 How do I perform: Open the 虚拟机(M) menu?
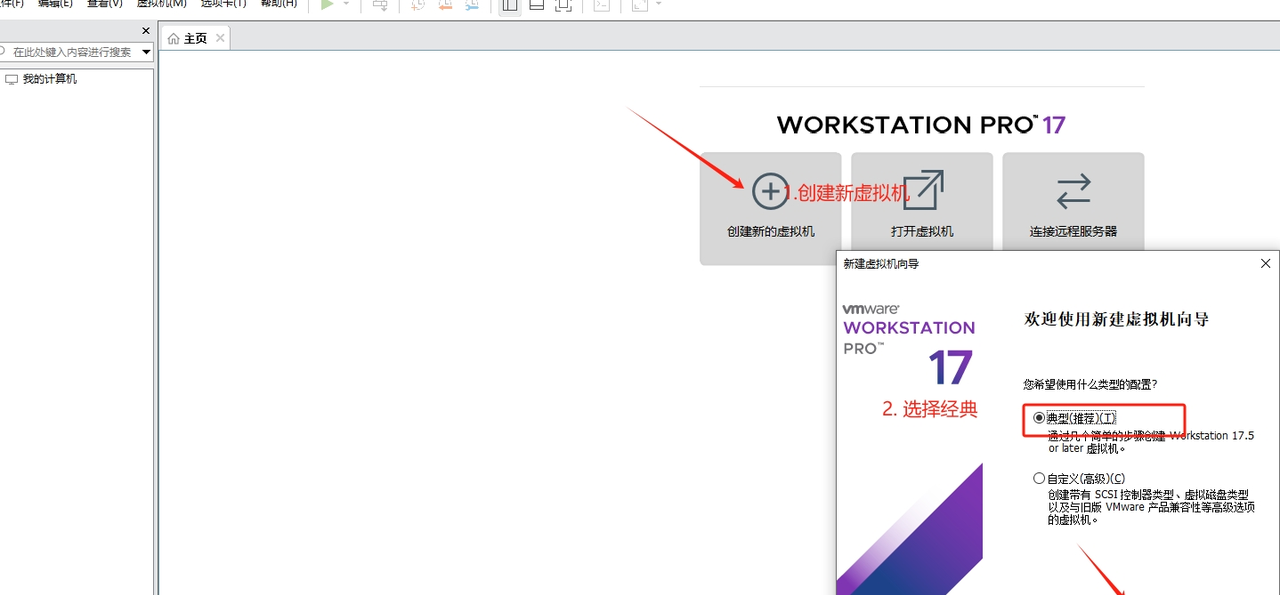tap(161, 4)
